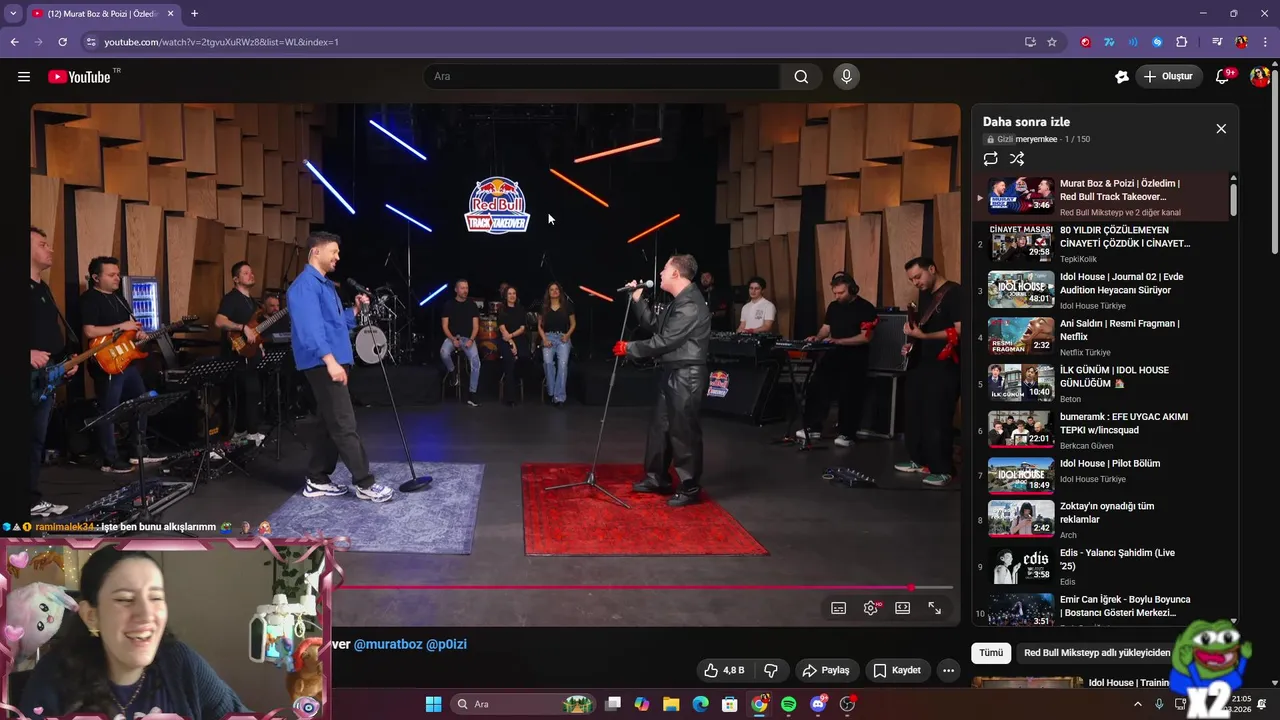The image size is (1280, 720).
Task: Open the Windows Start menu
Action: click(x=433, y=704)
